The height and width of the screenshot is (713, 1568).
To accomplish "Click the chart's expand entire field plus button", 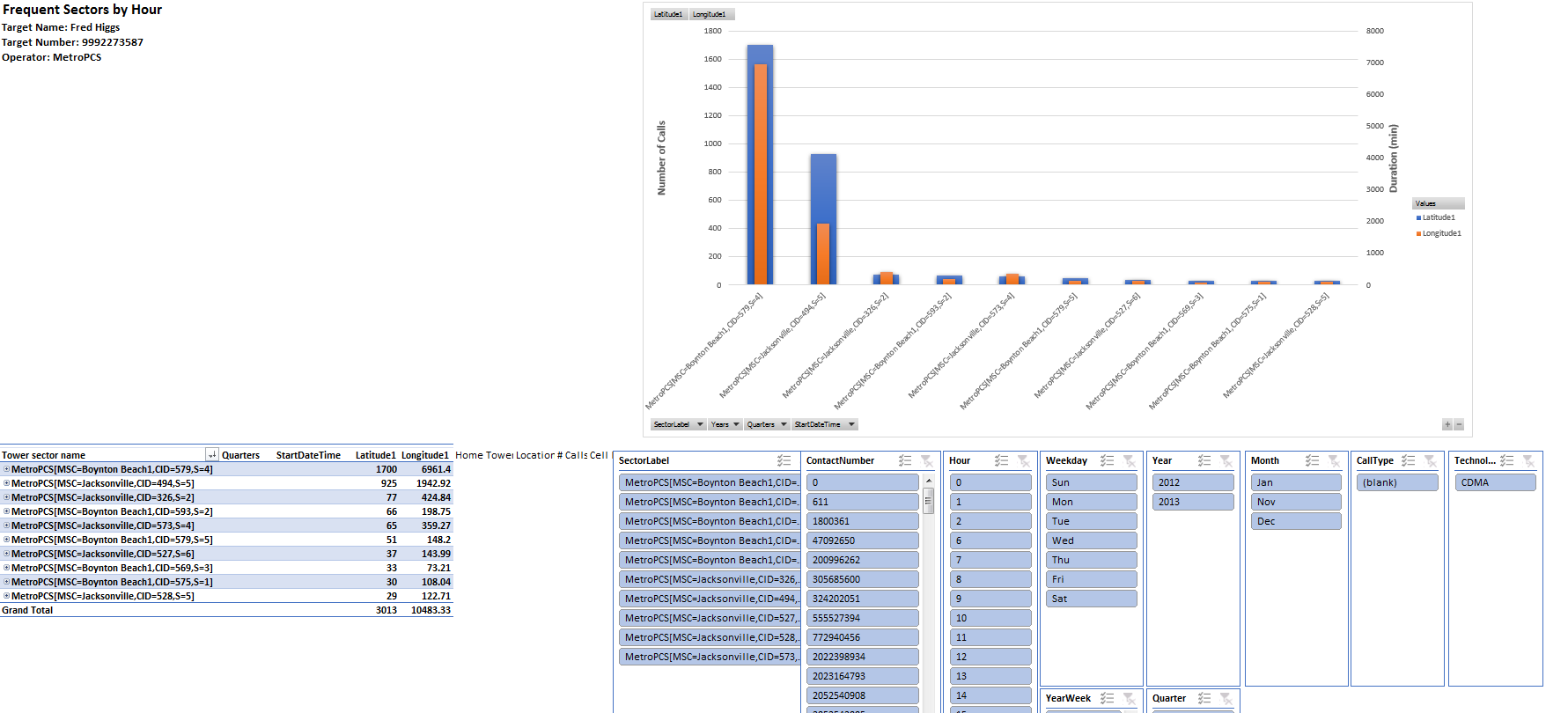I will click(x=1447, y=424).
